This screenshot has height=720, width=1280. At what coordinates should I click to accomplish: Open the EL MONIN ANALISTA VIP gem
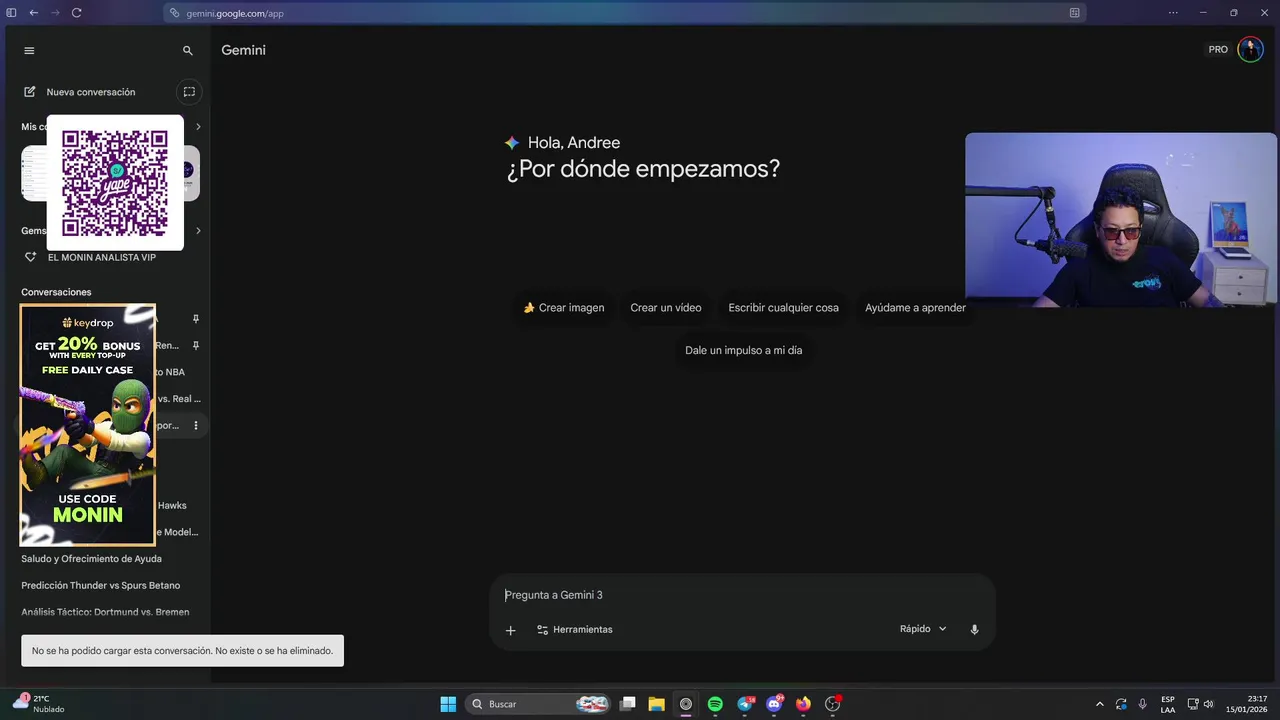pyautogui.click(x=102, y=257)
